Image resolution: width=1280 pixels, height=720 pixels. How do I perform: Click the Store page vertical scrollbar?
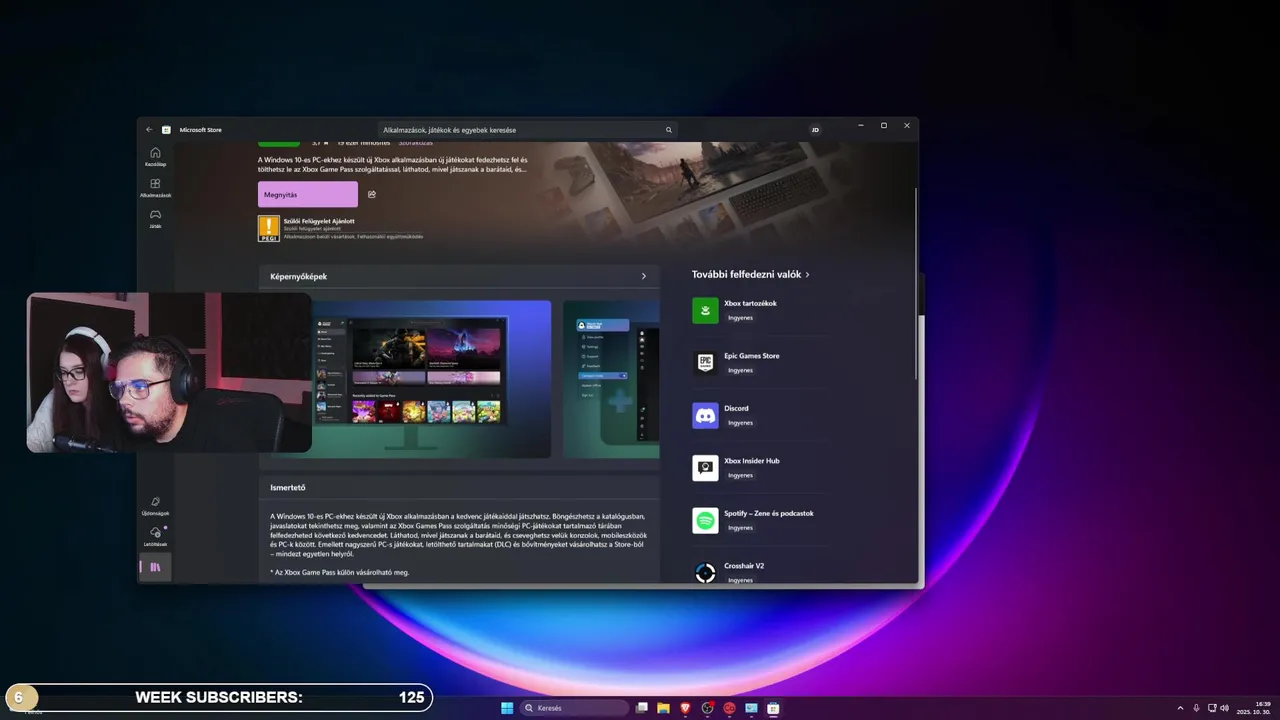pyautogui.click(x=916, y=283)
